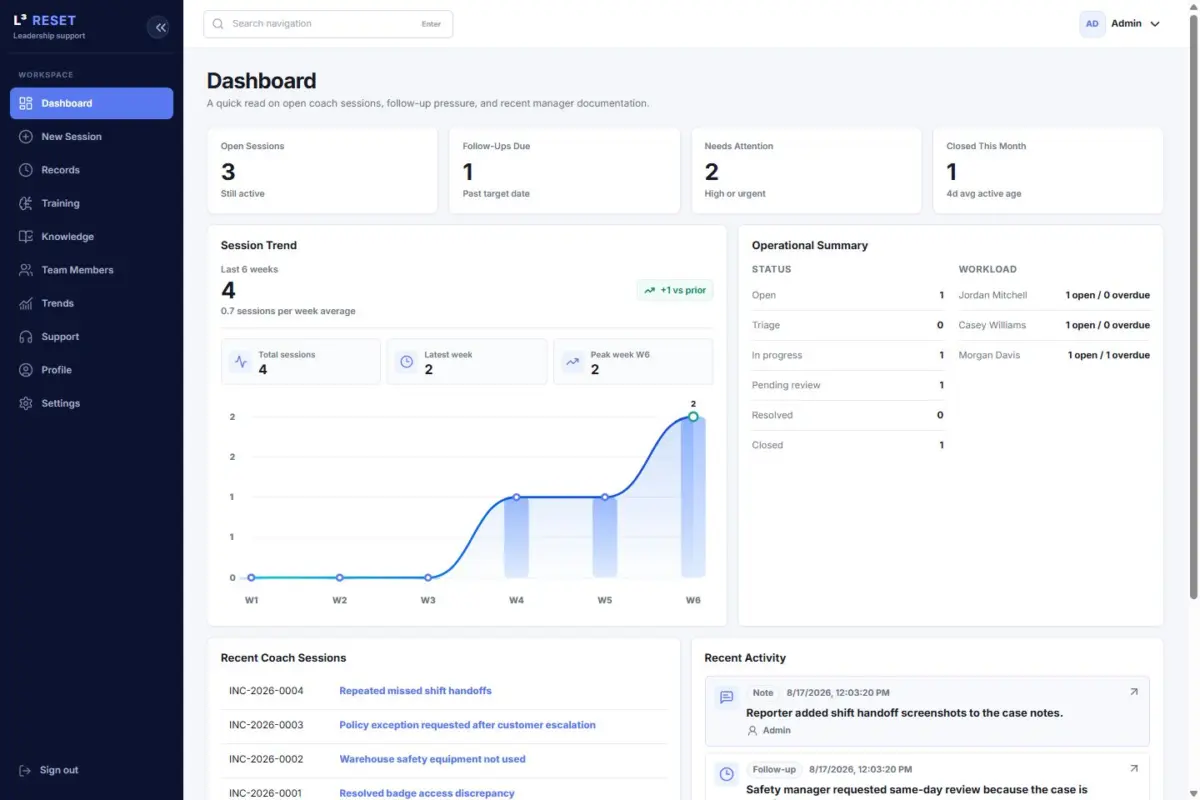
Task: Click the Resolved status row
Action: pyautogui.click(x=848, y=415)
